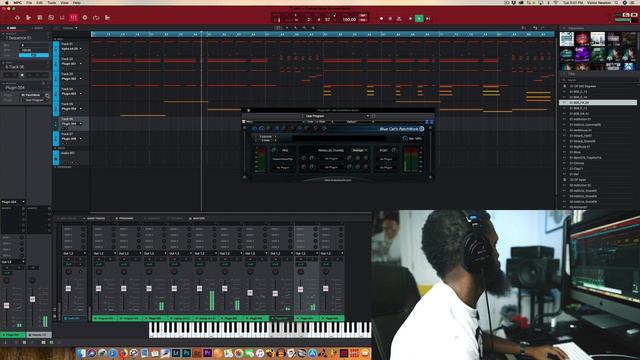Click the PatchWork help question-mark icon
The image size is (640, 360).
click(x=422, y=129)
